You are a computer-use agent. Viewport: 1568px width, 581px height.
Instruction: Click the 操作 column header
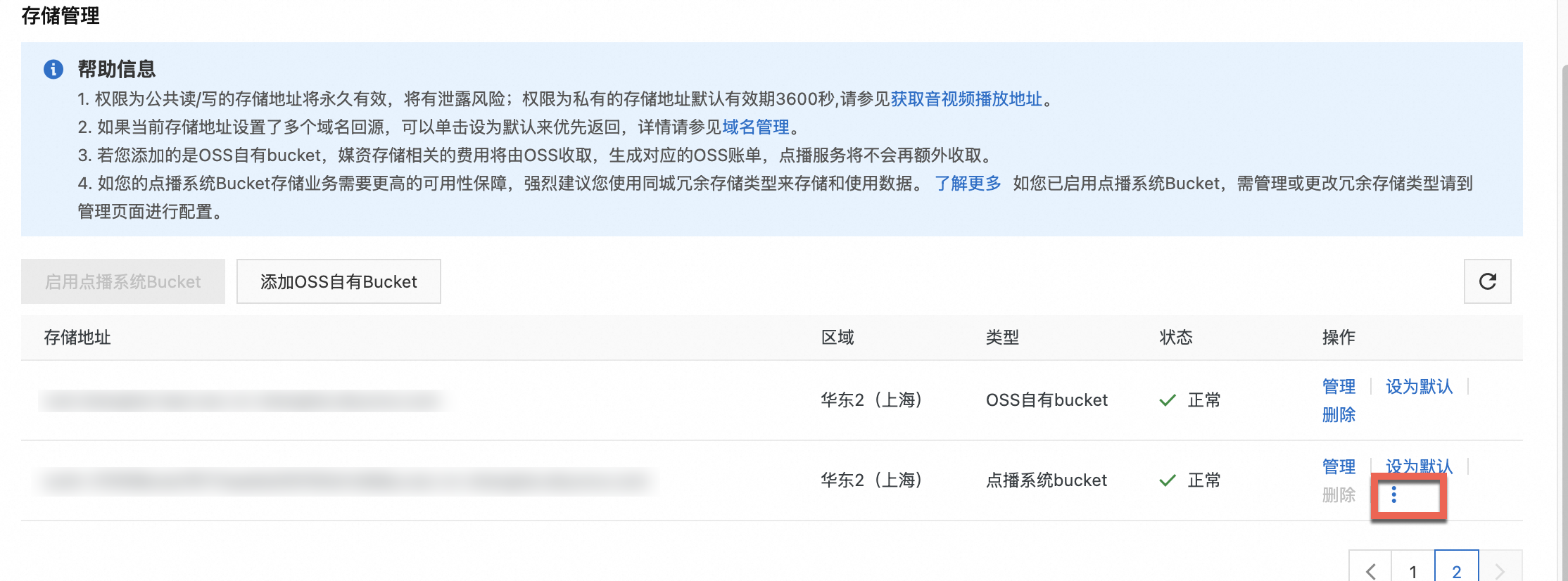pos(1339,338)
